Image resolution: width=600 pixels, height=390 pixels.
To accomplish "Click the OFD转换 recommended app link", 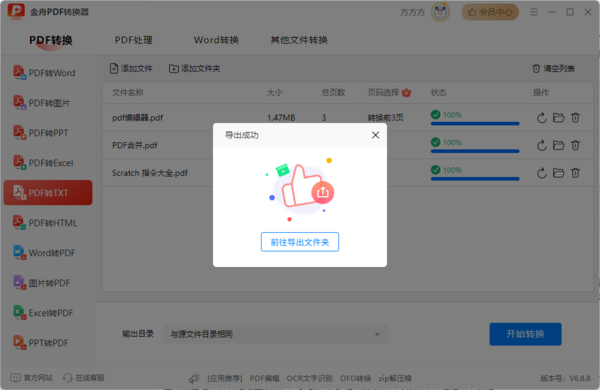I will pyautogui.click(x=355, y=379).
